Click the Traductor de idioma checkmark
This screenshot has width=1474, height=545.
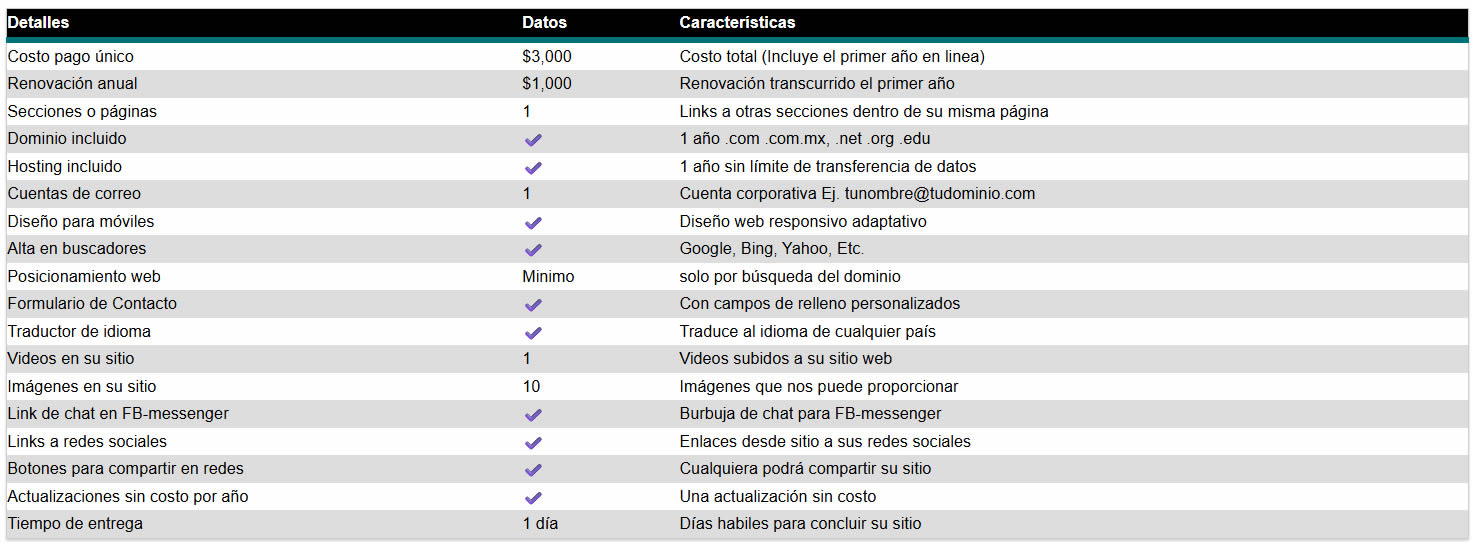click(x=533, y=332)
